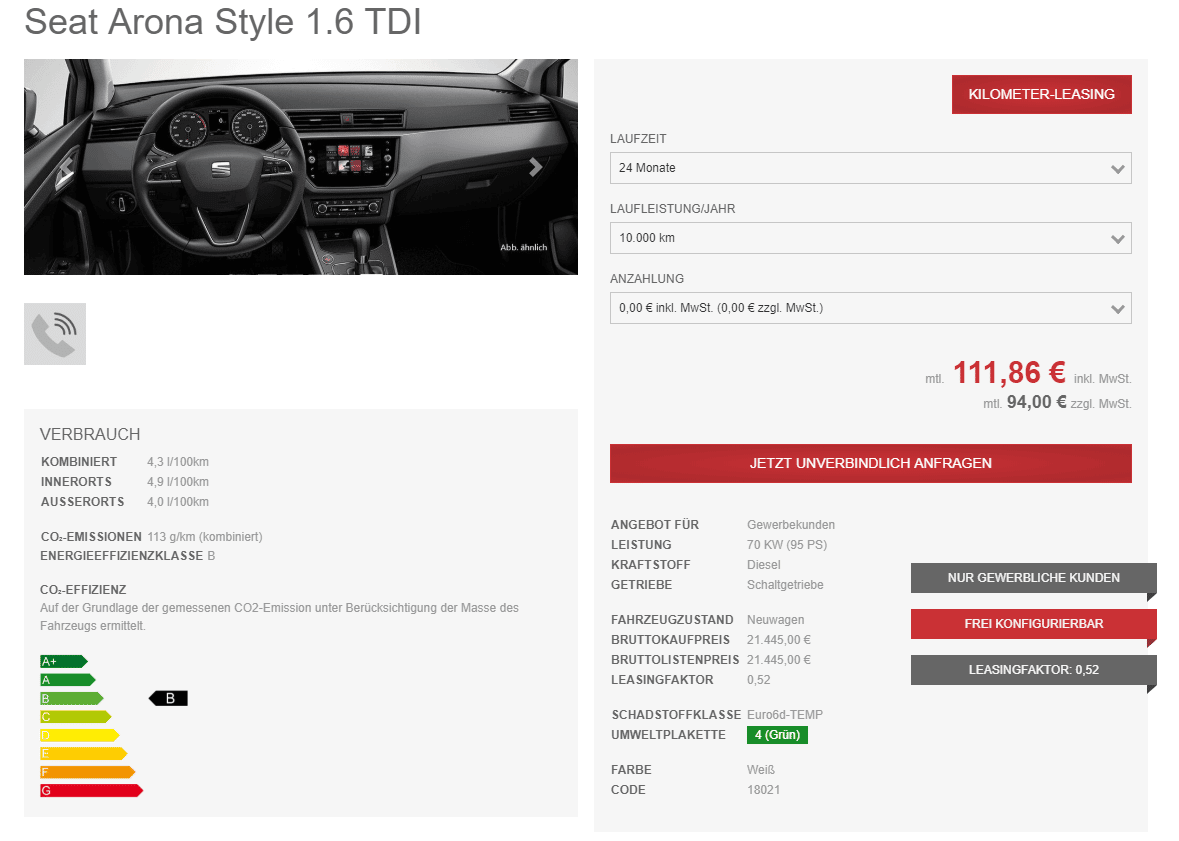Click the Ausserorts value 4,0 l/100km
This screenshot has height=841, width=1179.
178,502
